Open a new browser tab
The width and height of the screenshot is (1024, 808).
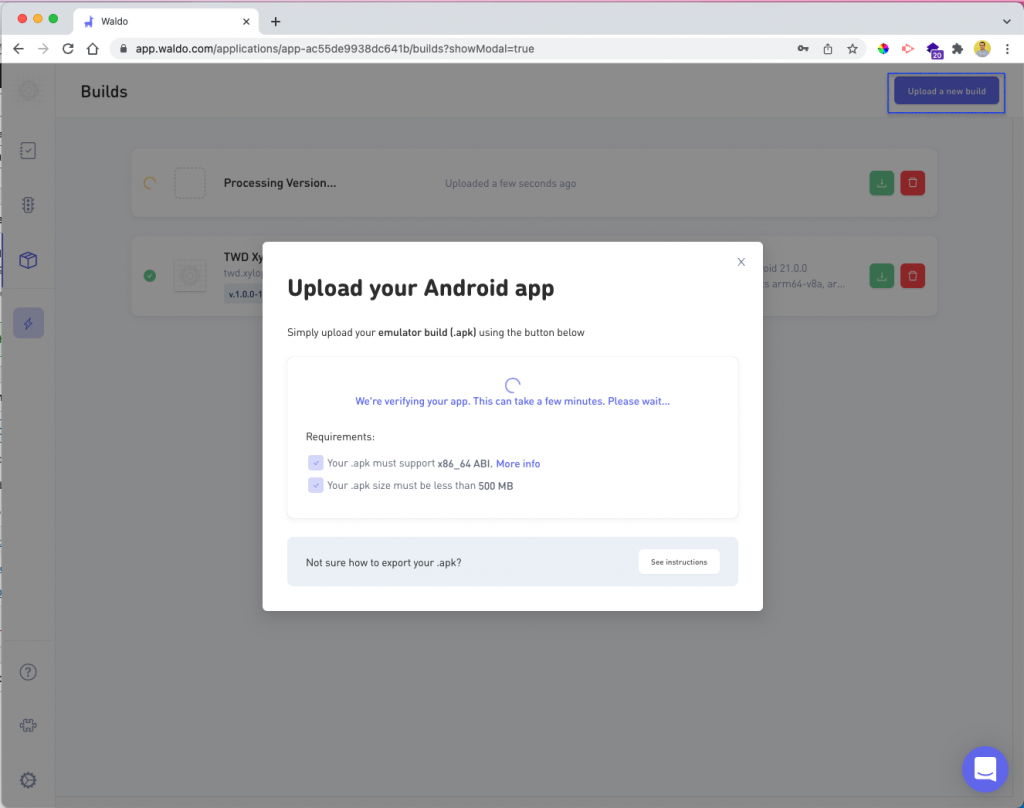(276, 21)
